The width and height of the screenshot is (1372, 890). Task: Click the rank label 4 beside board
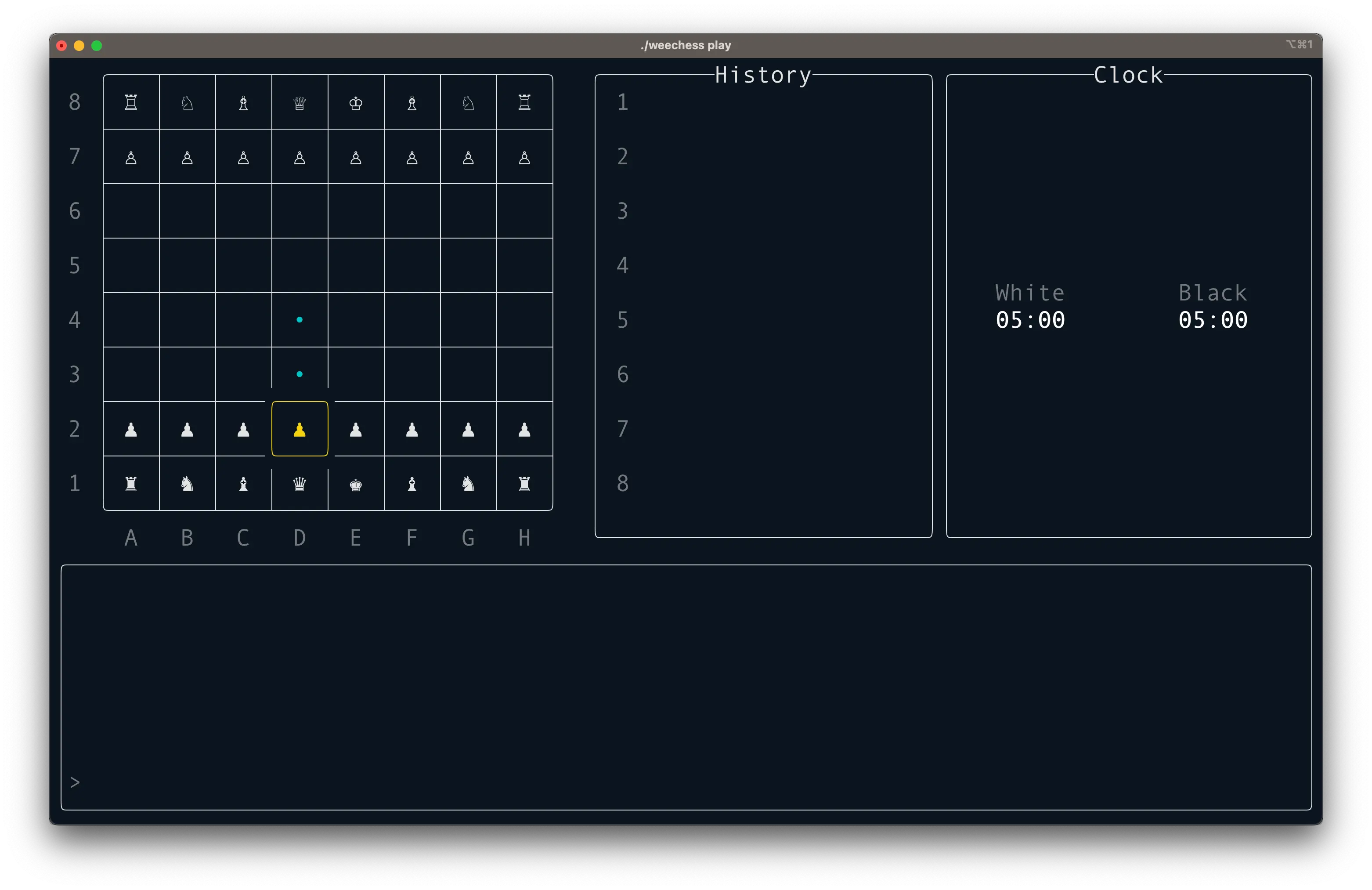[74, 319]
